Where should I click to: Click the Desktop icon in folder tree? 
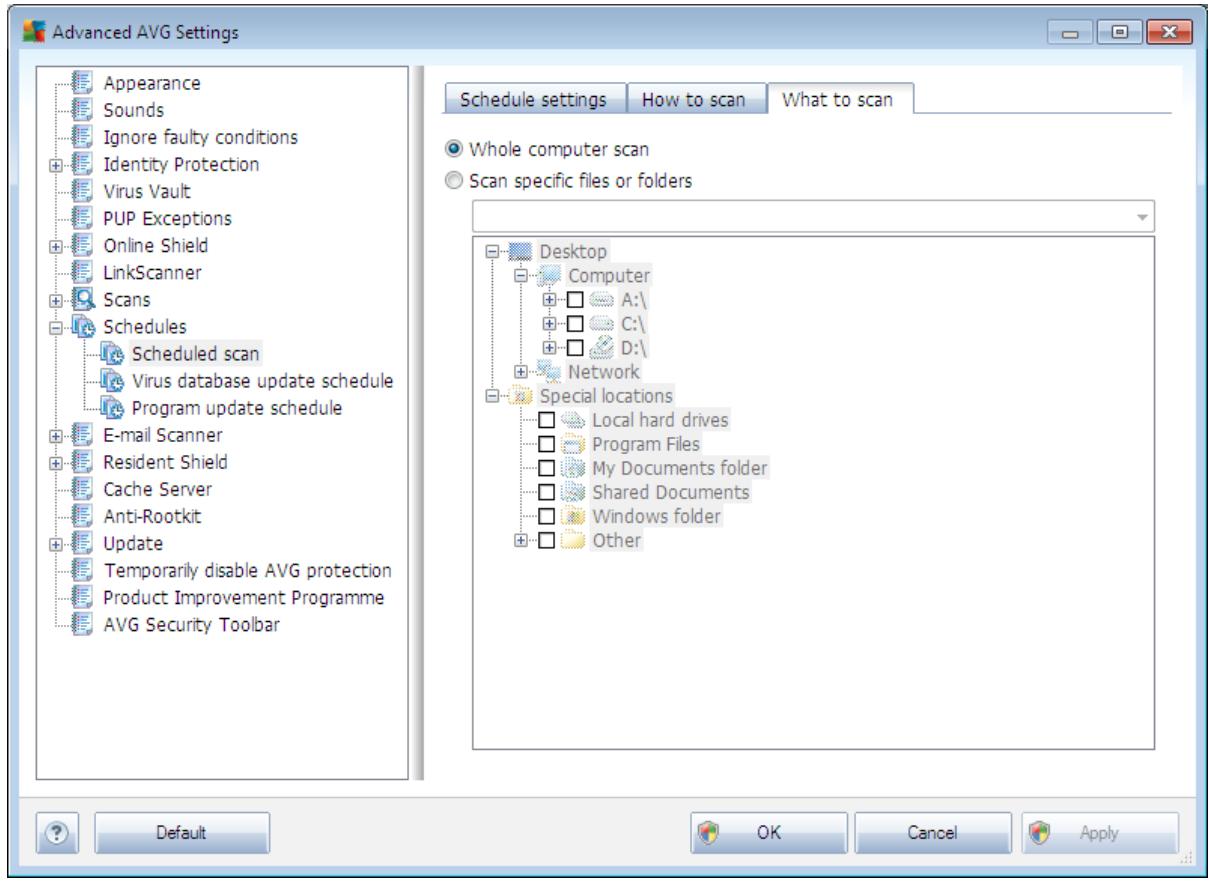point(519,251)
